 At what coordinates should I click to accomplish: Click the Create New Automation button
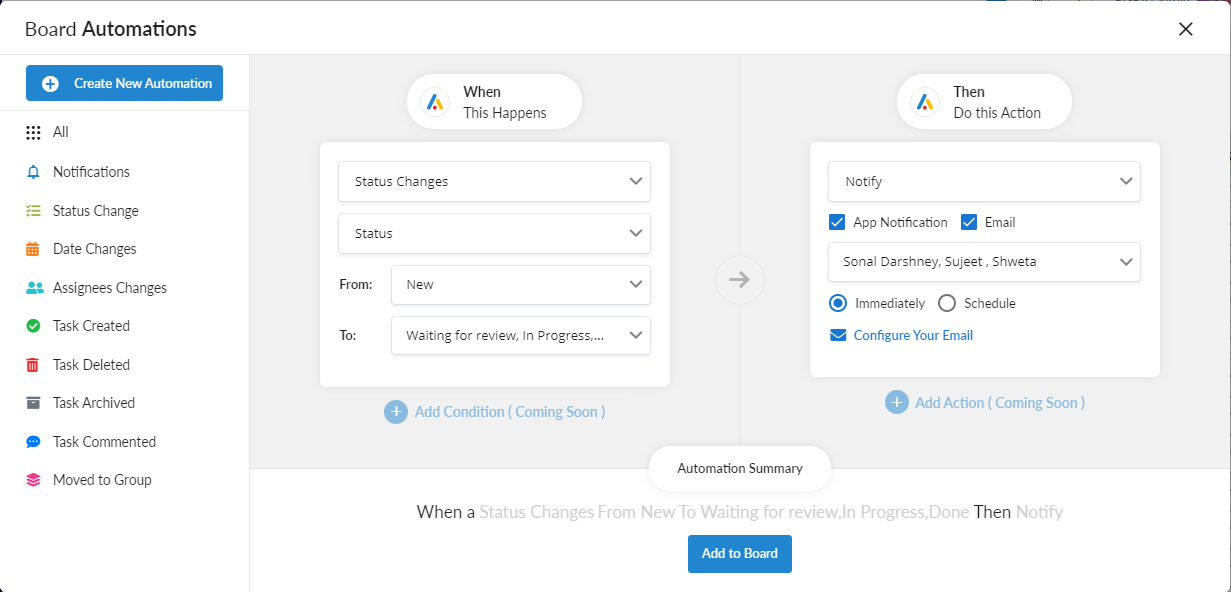(124, 83)
